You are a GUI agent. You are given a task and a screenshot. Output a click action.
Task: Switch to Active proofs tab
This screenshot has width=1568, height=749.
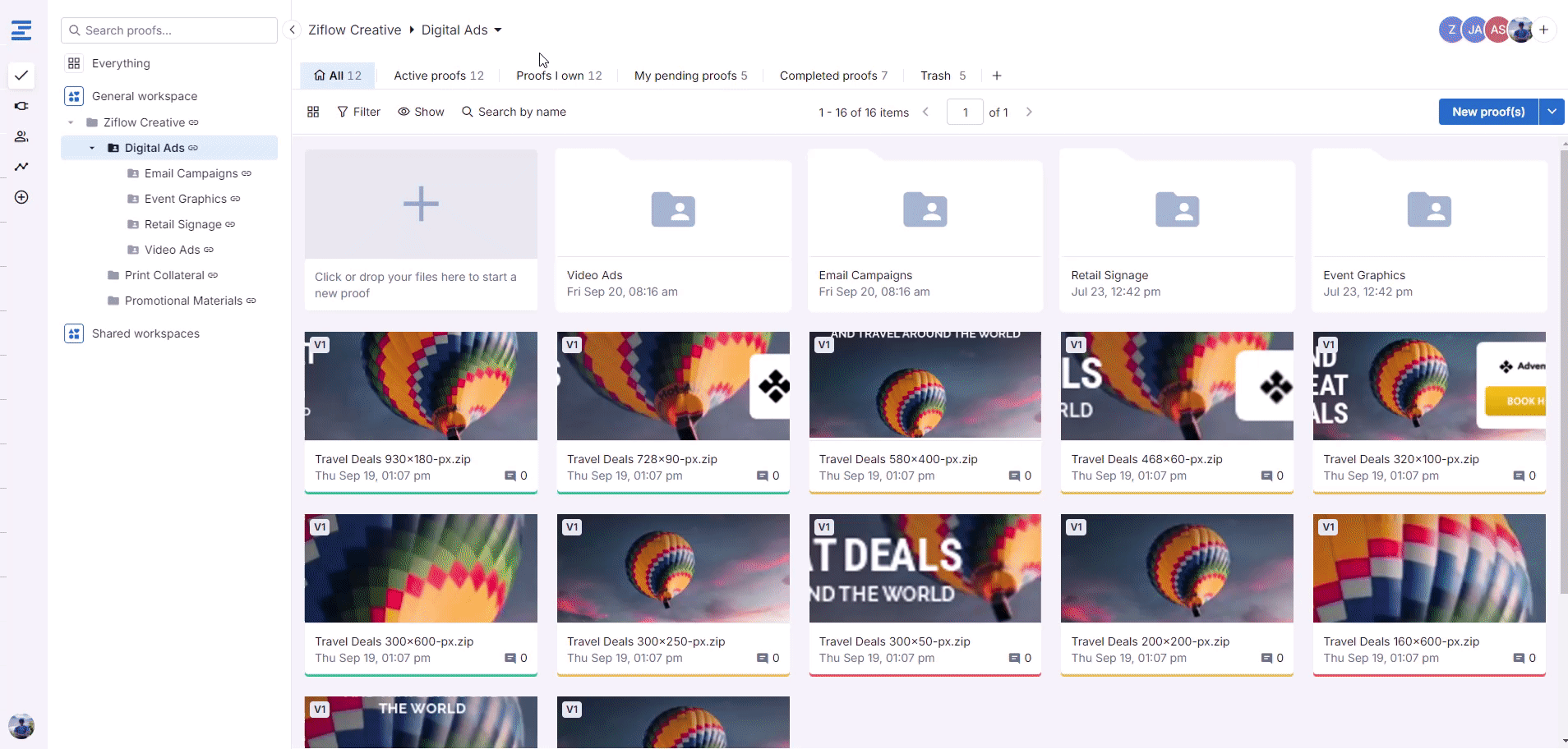click(x=439, y=76)
